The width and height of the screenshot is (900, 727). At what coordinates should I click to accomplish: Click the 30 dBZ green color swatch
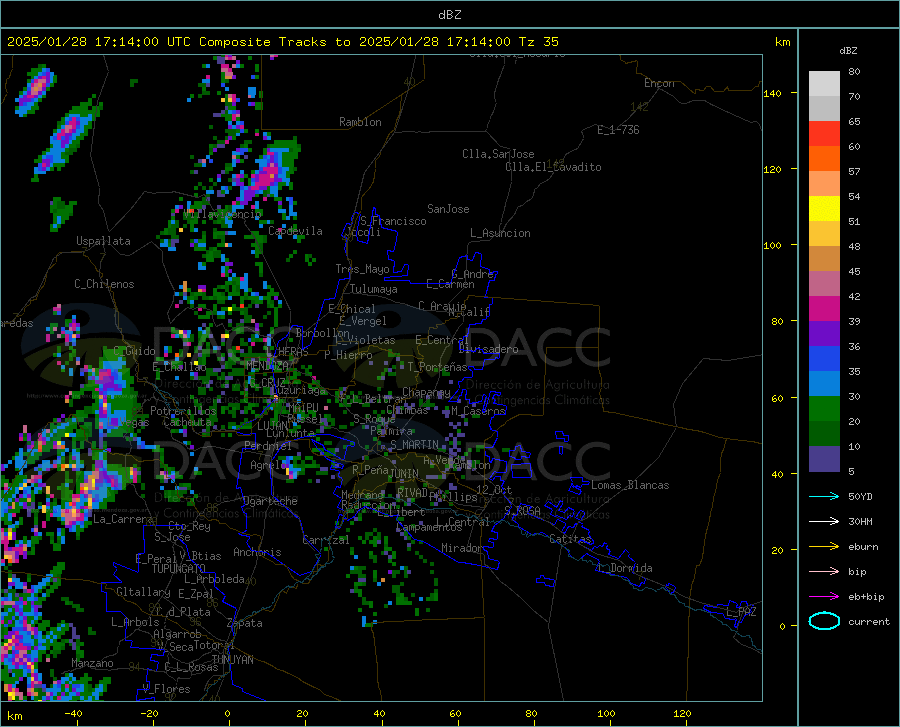click(x=824, y=408)
